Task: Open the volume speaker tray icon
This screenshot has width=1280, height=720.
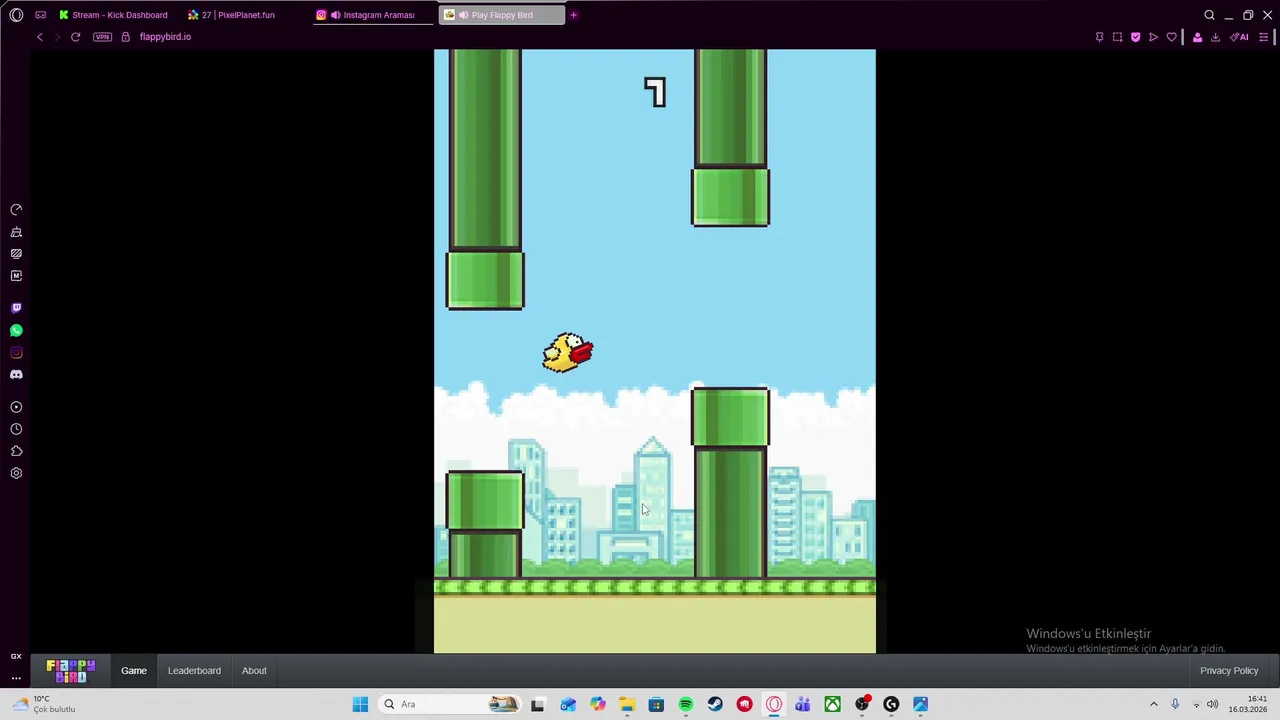Action: click(1212, 704)
